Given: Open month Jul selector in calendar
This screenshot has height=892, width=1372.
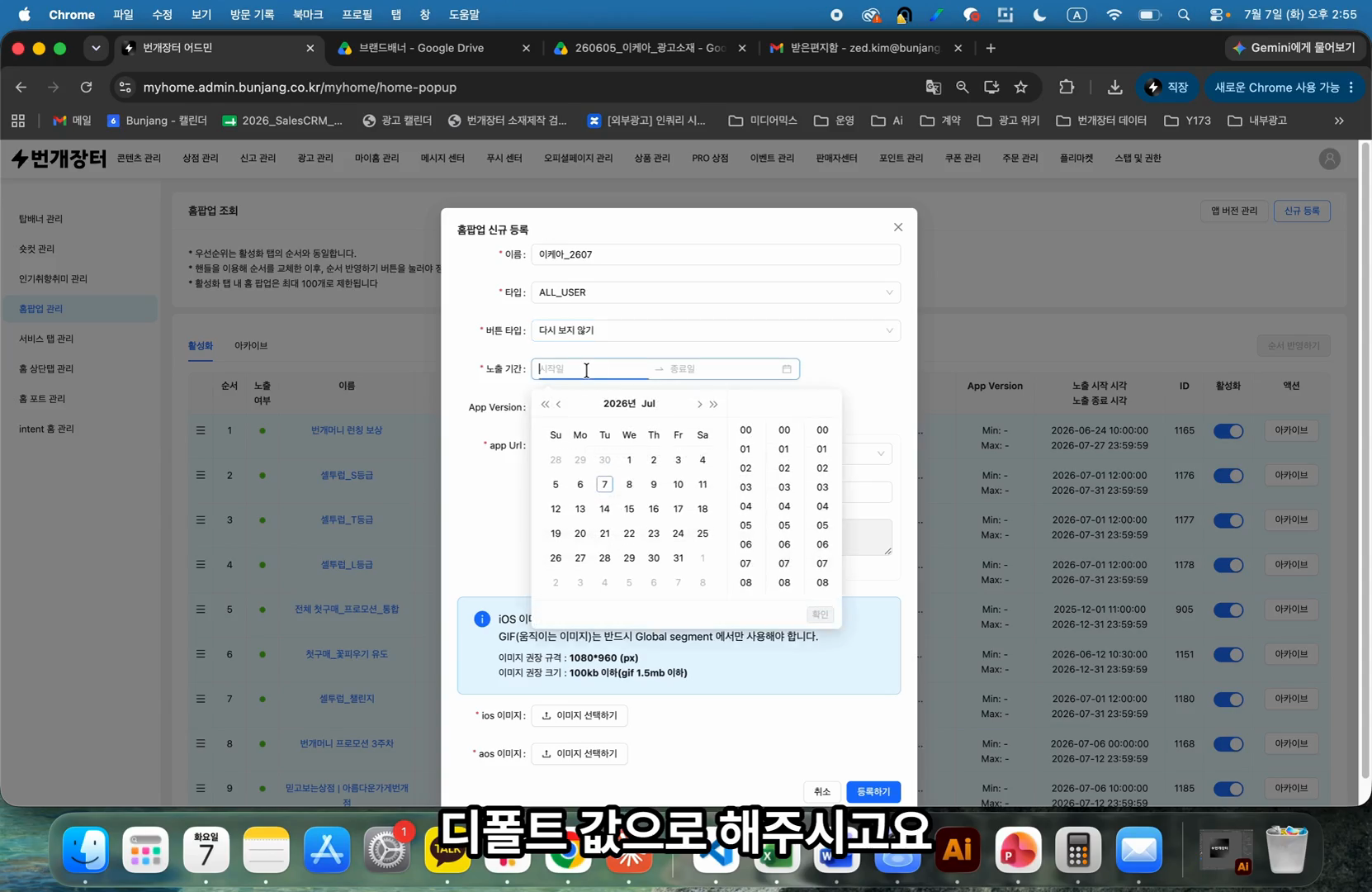Looking at the screenshot, I should point(648,404).
